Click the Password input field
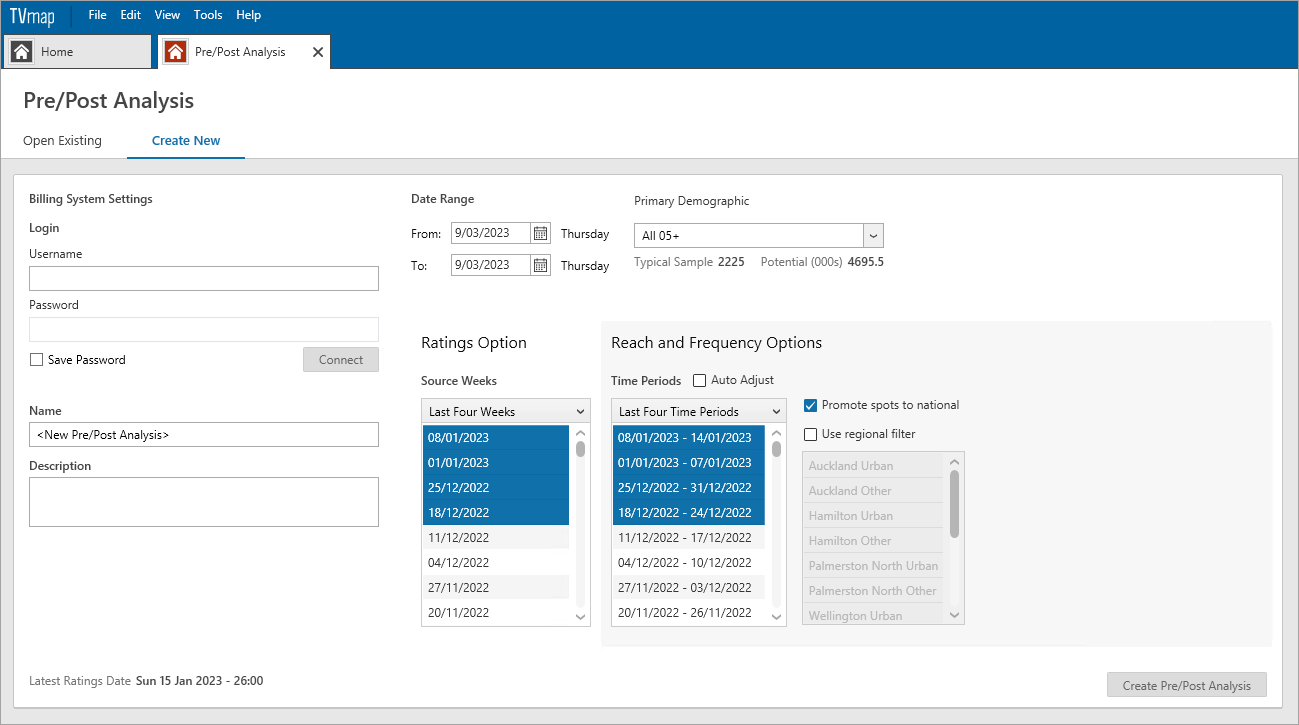This screenshot has width=1299, height=725. tap(204, 329)
